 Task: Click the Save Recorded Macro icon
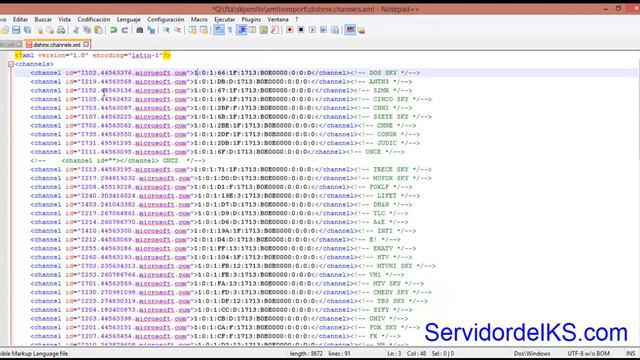point(335,30)
